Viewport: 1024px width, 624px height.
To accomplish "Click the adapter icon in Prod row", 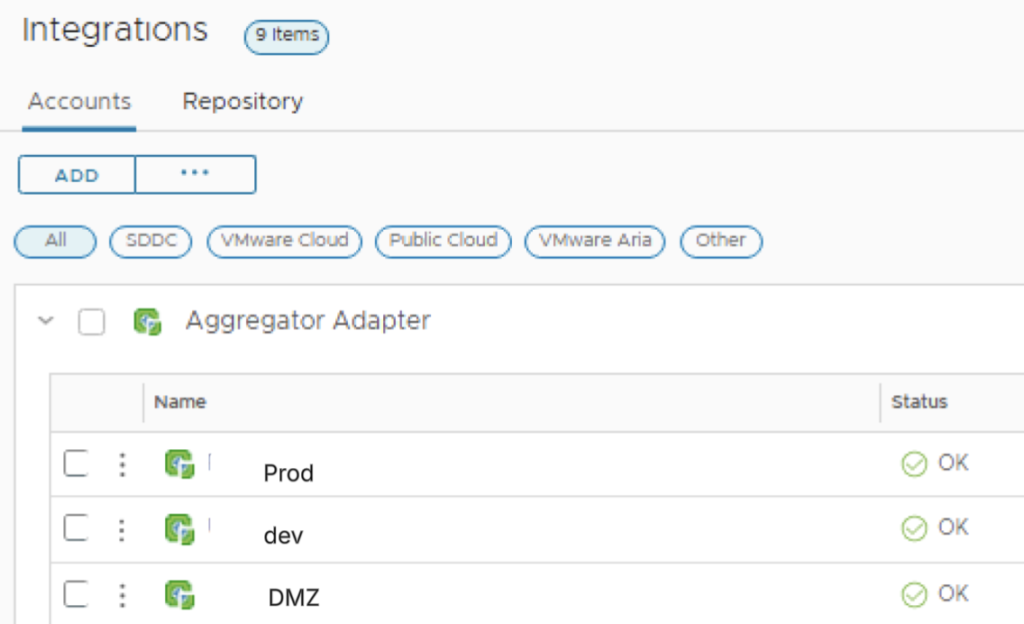I will pos(180,464).
